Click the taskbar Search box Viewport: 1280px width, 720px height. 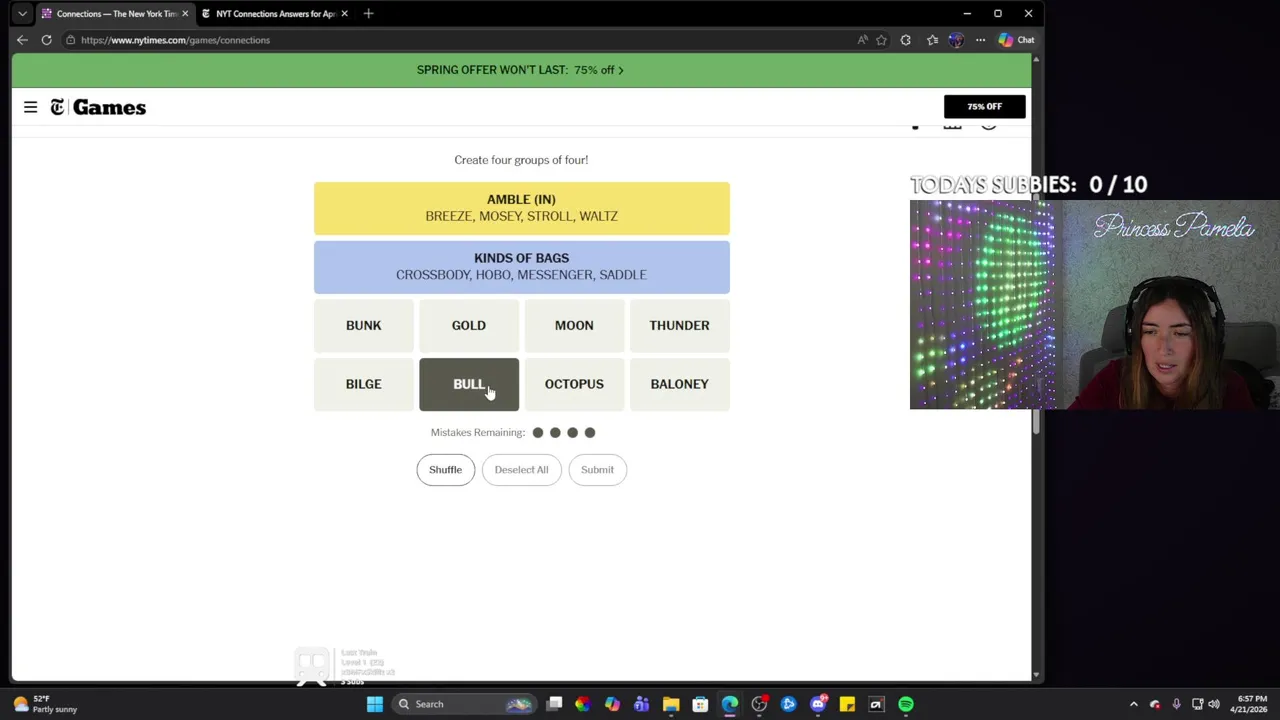point(463,704)
